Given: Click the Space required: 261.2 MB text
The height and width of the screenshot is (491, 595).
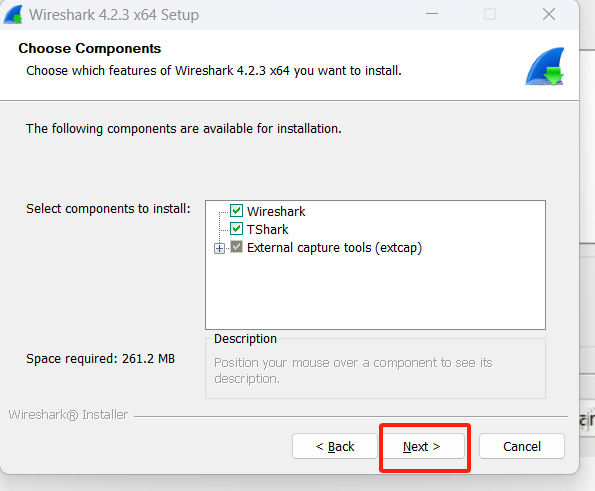Looking at the screenshot, I should point(101,359).
